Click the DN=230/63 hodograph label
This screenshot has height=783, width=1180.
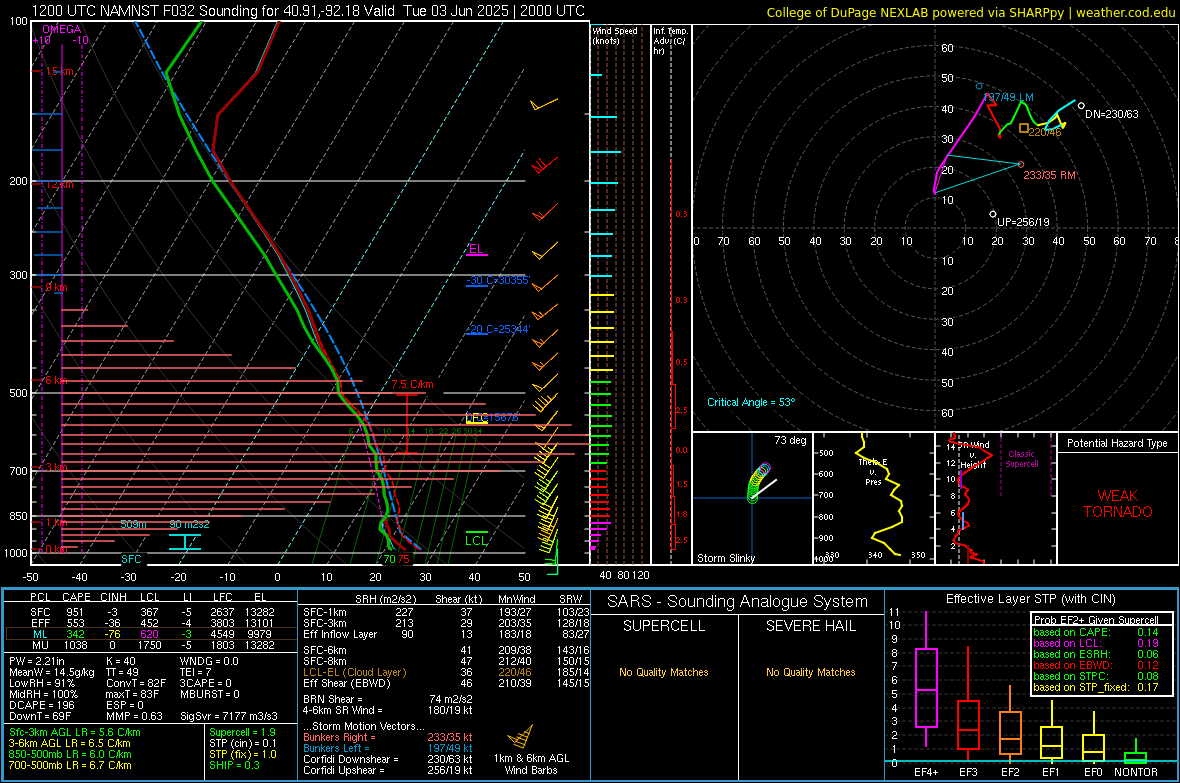pyautogui.click(x=1112, y=114)
